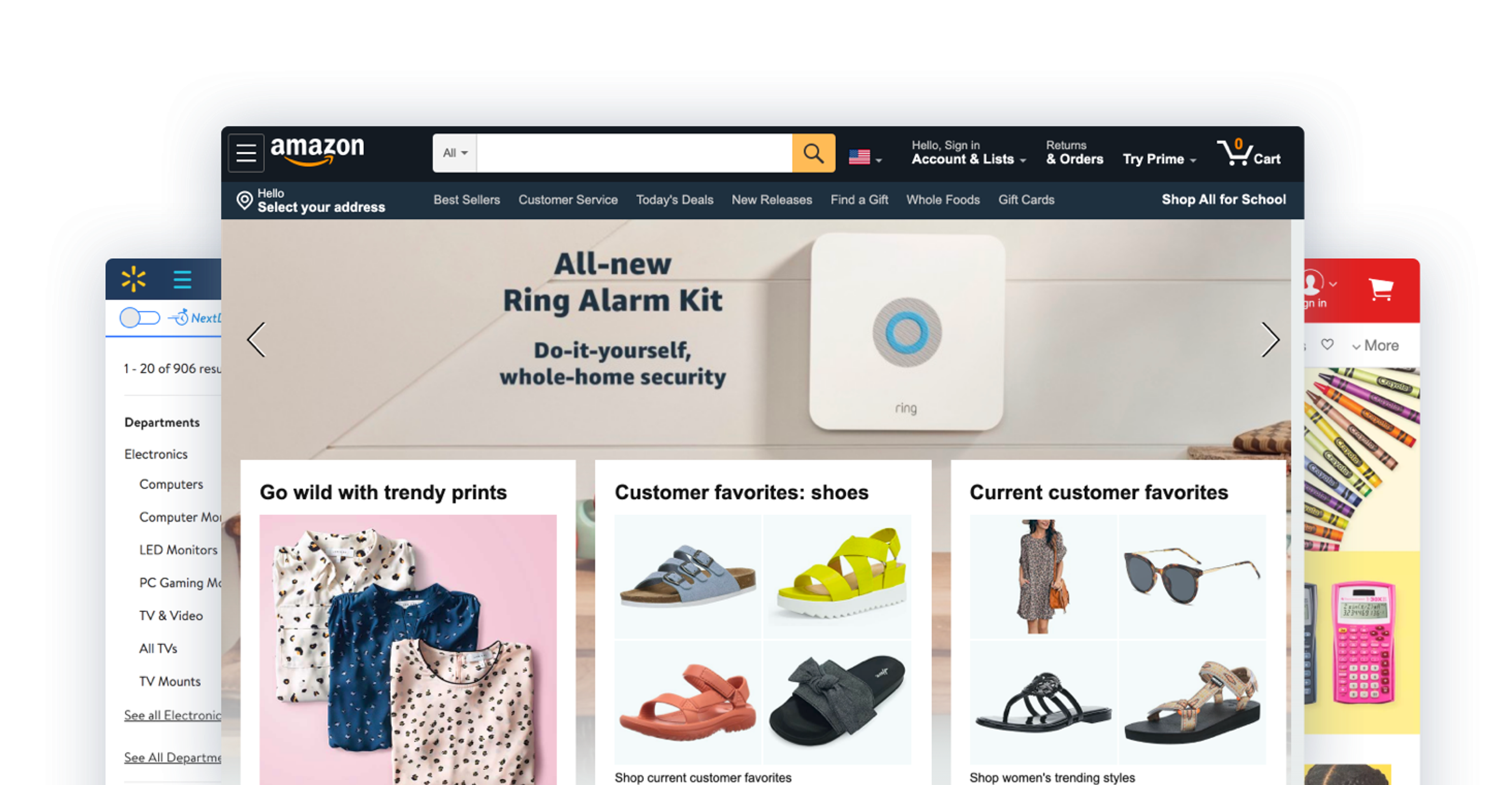This screenshot has height=785, width=1512.
Task: Open the blue Walmart hamburger menu
Action: point(183,280)
